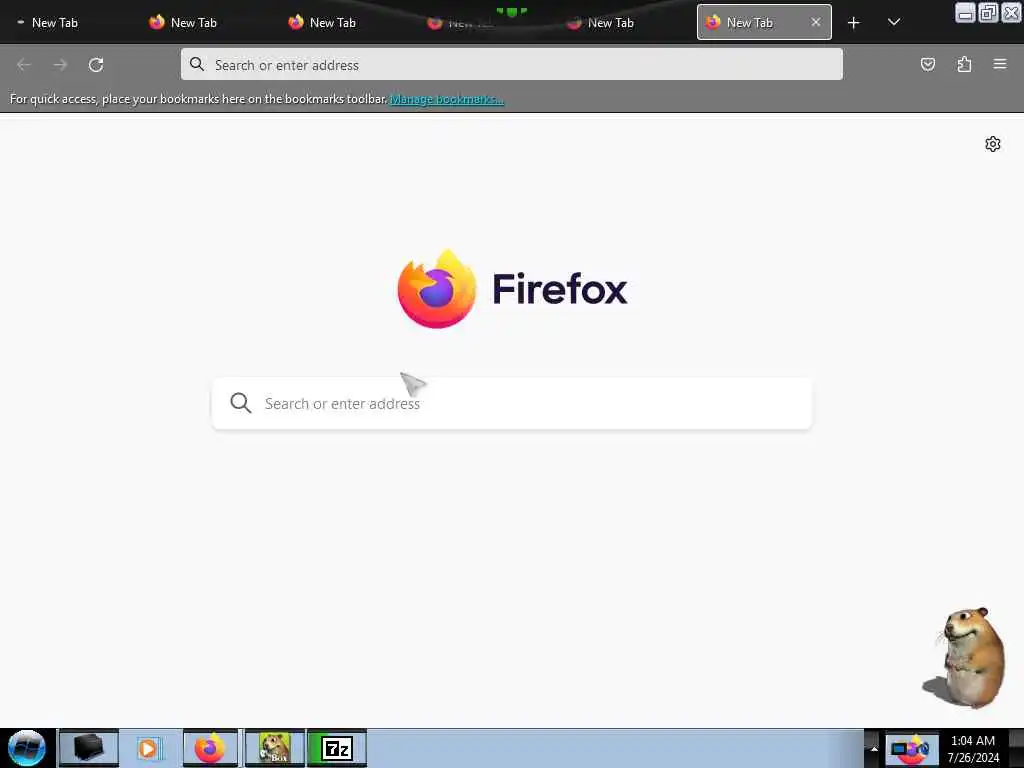Minimize the Firefox window

pyautogui.click(x=965, y=12)
